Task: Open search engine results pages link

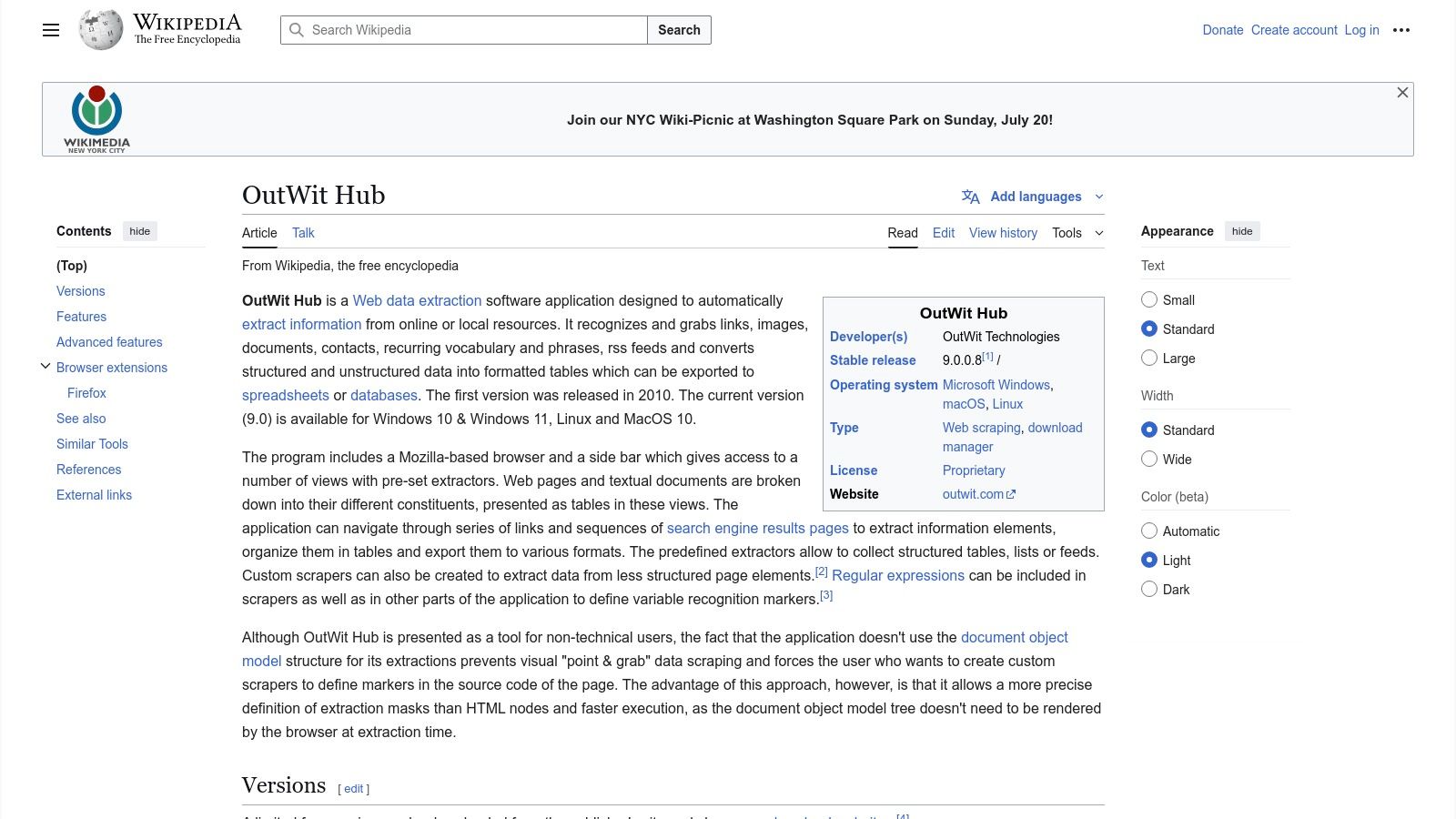Action: click(757, 528)
